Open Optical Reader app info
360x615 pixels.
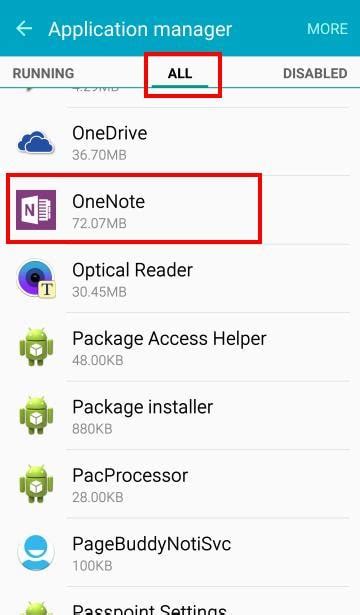(180, 278)
